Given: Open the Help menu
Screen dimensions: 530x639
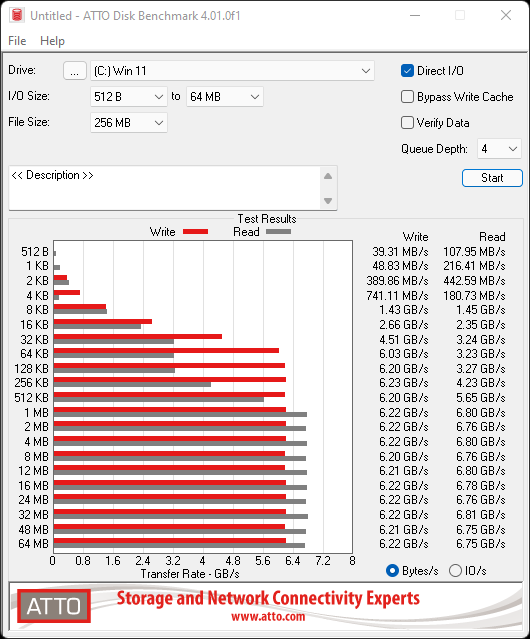Looking at the screenshot, I should pos(52,41).
